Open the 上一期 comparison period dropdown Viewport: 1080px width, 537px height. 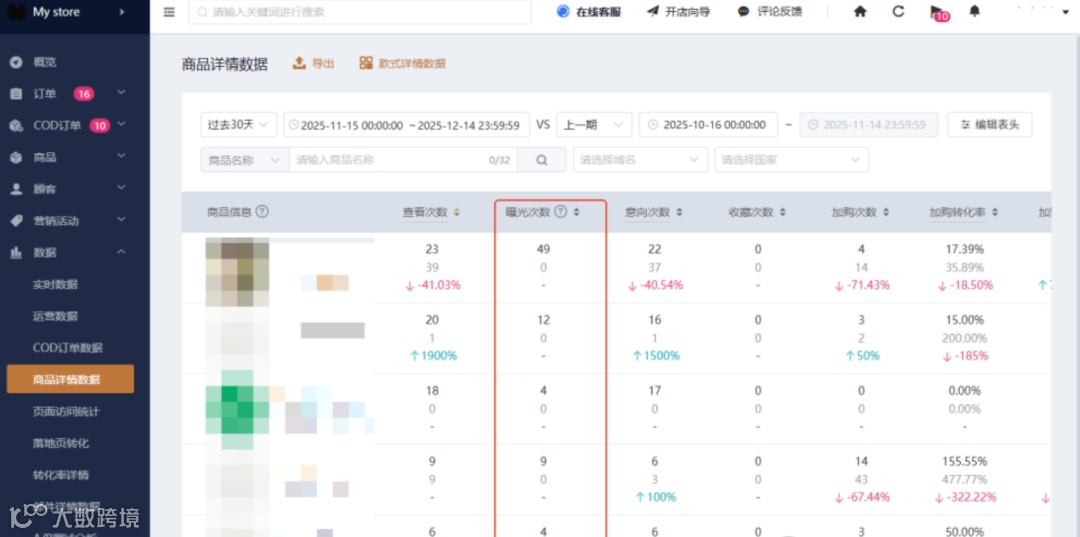point(594,125)
